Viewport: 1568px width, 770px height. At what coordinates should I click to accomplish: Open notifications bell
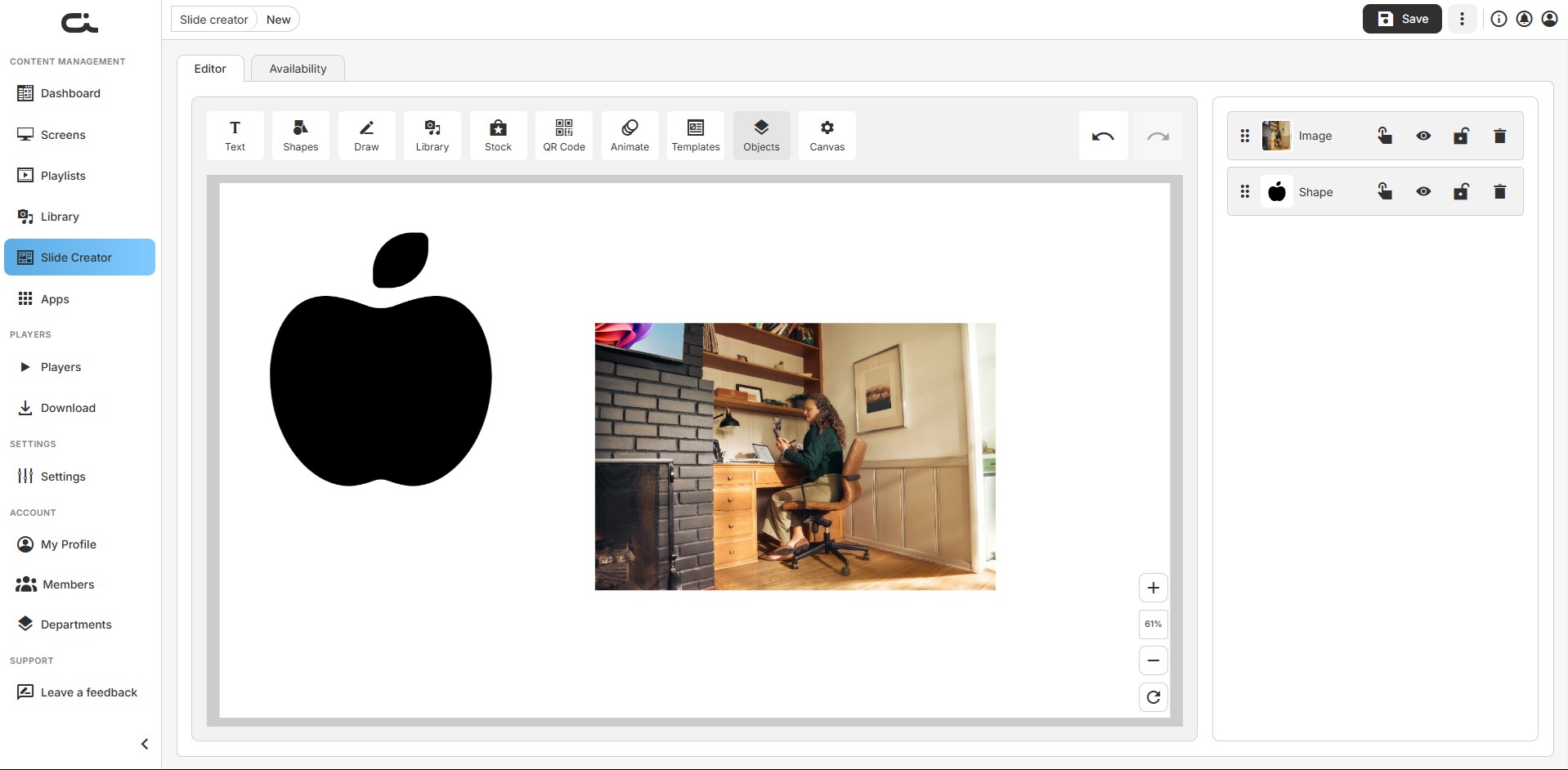pos(1524,19)
